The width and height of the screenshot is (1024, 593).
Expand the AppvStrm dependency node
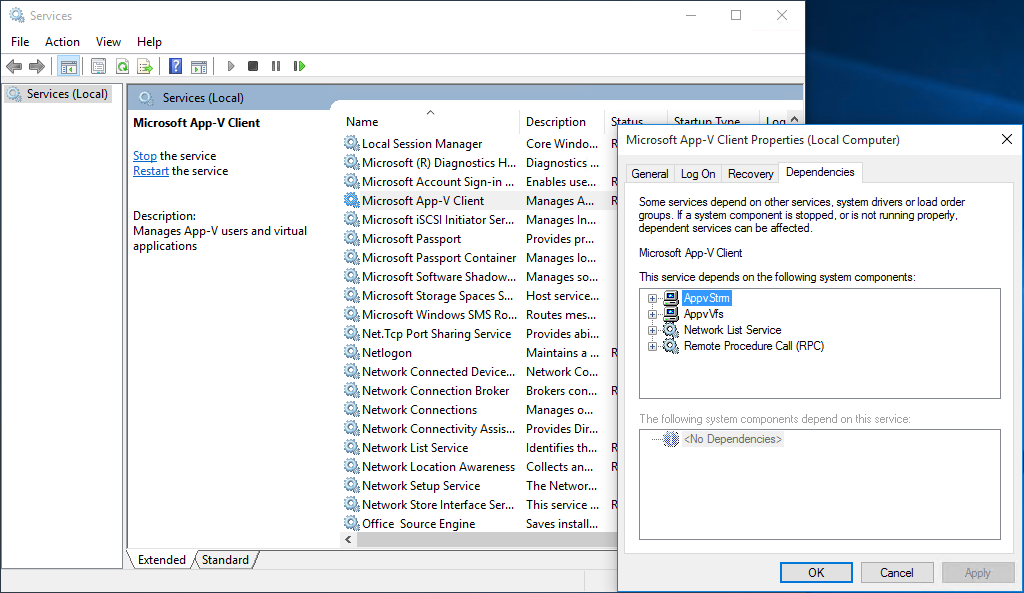(652, 298)
